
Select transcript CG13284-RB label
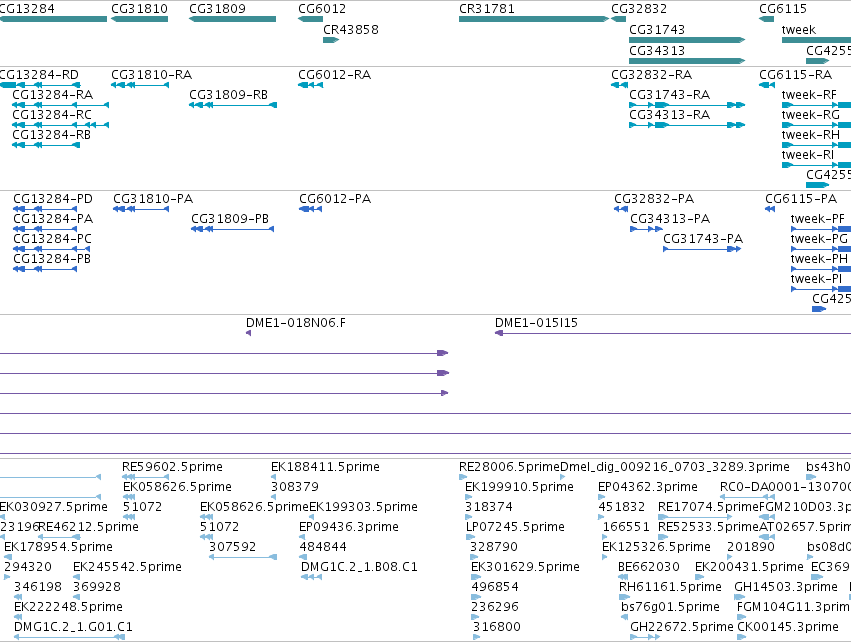(52, 135)
